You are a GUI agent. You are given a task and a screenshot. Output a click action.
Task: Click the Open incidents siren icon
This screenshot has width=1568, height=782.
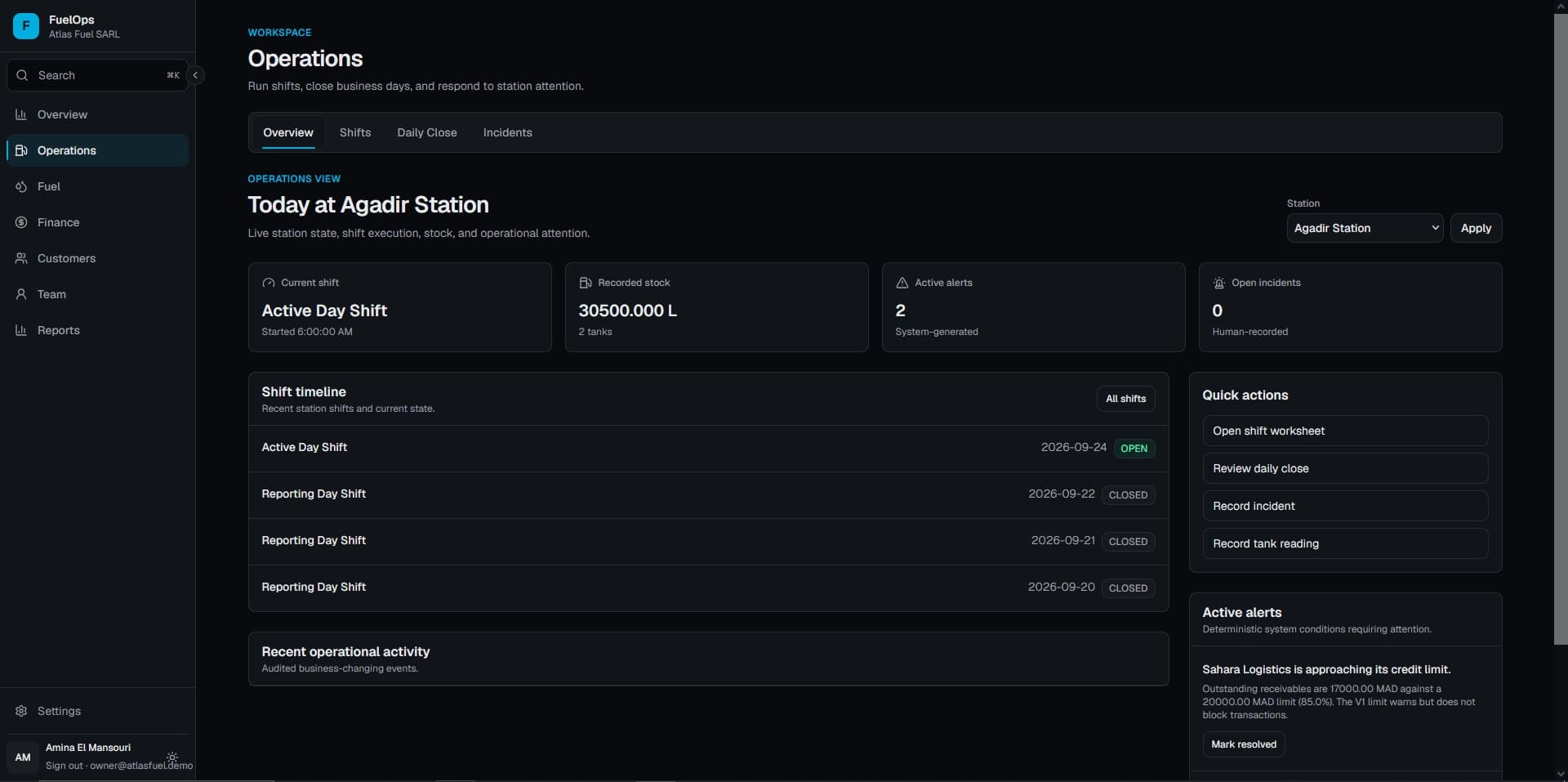tap(1218, 283)
